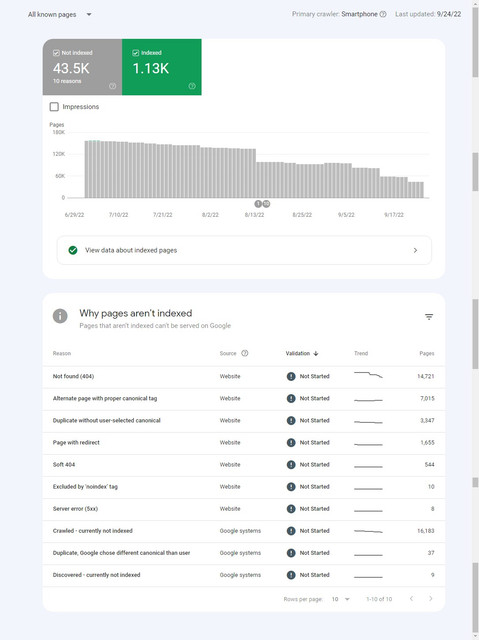Click the Validation sort arrow

click(316, 353)
